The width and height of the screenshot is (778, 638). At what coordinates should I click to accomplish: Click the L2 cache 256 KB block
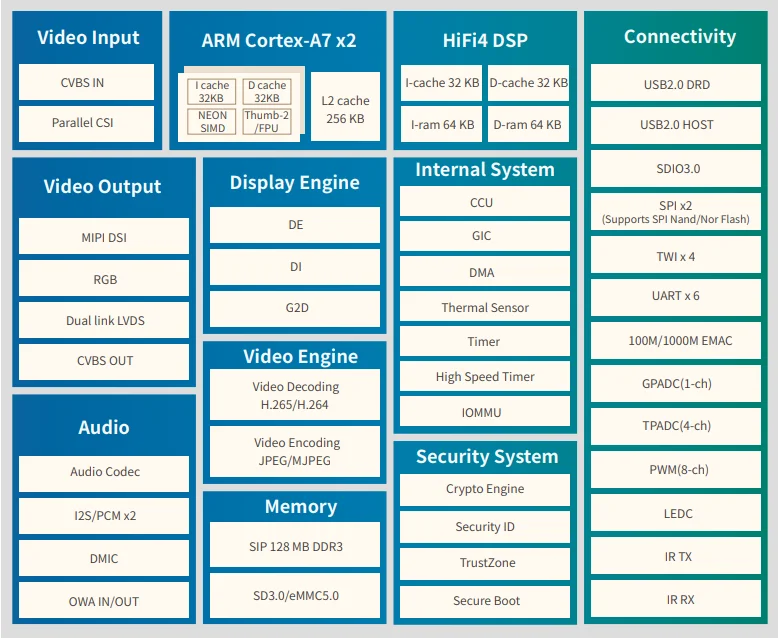tap(344, 110)
